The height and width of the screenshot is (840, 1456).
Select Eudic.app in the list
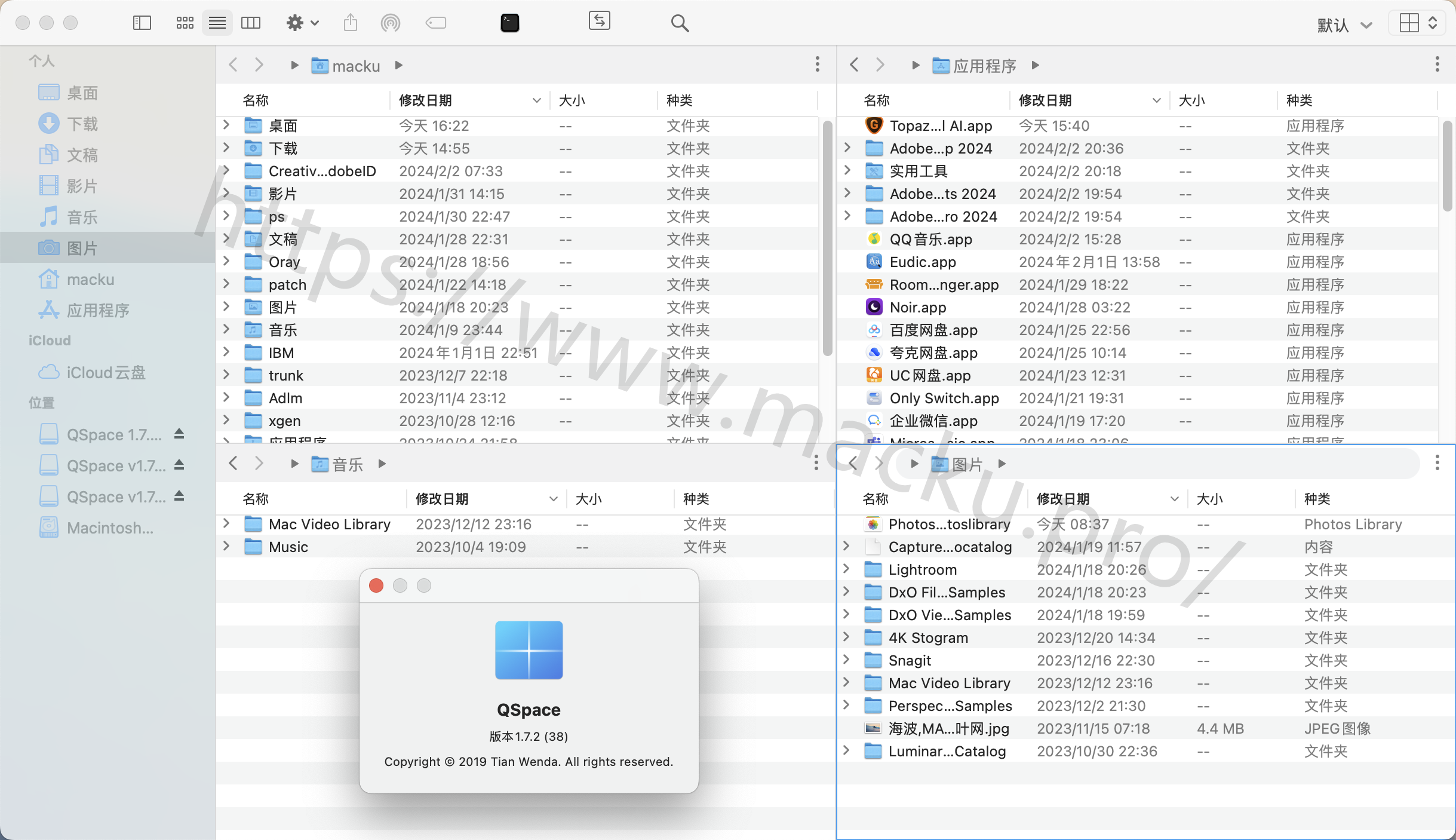pyautogui.click(x=1137, y=262)
